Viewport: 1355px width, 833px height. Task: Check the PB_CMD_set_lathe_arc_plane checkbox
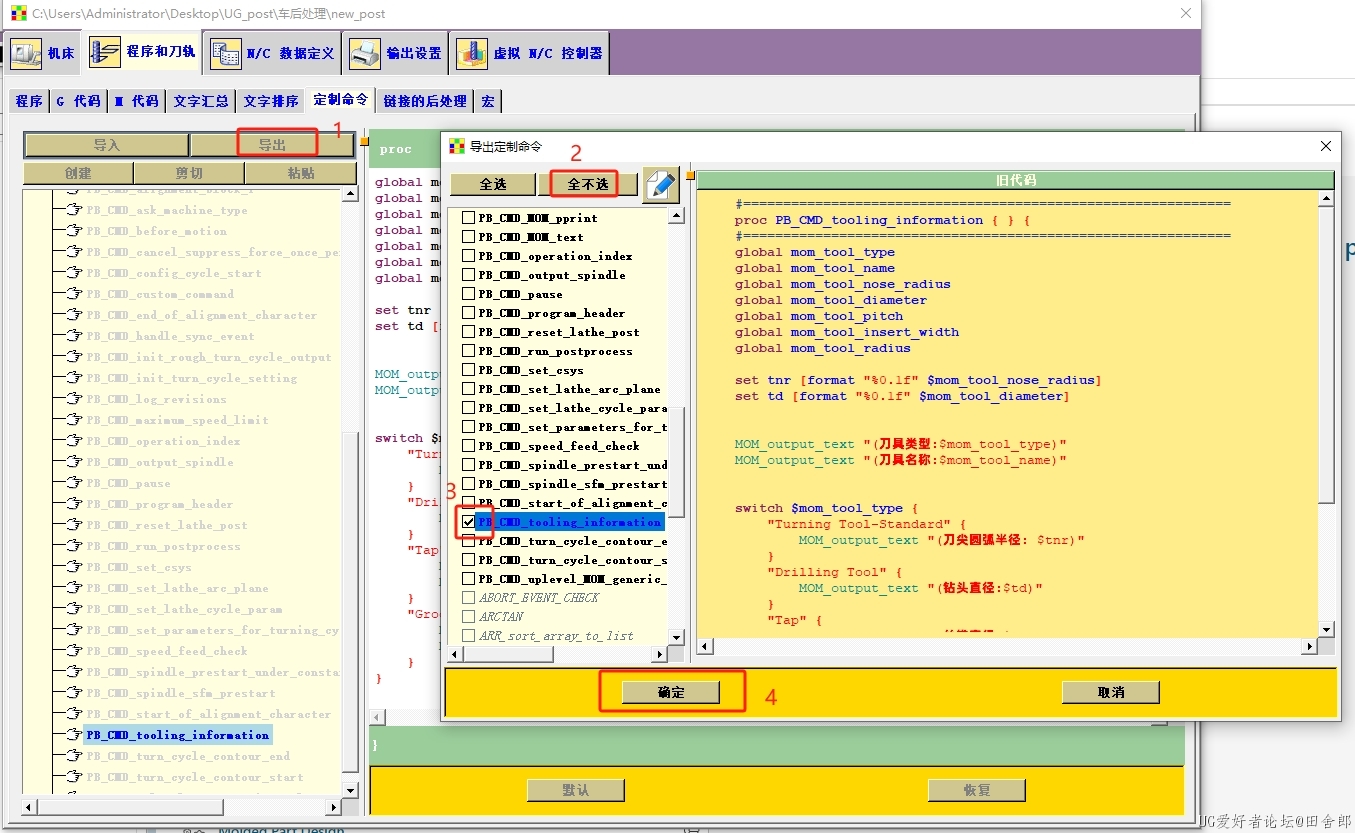pyautogui.click(x=468, y=389)
